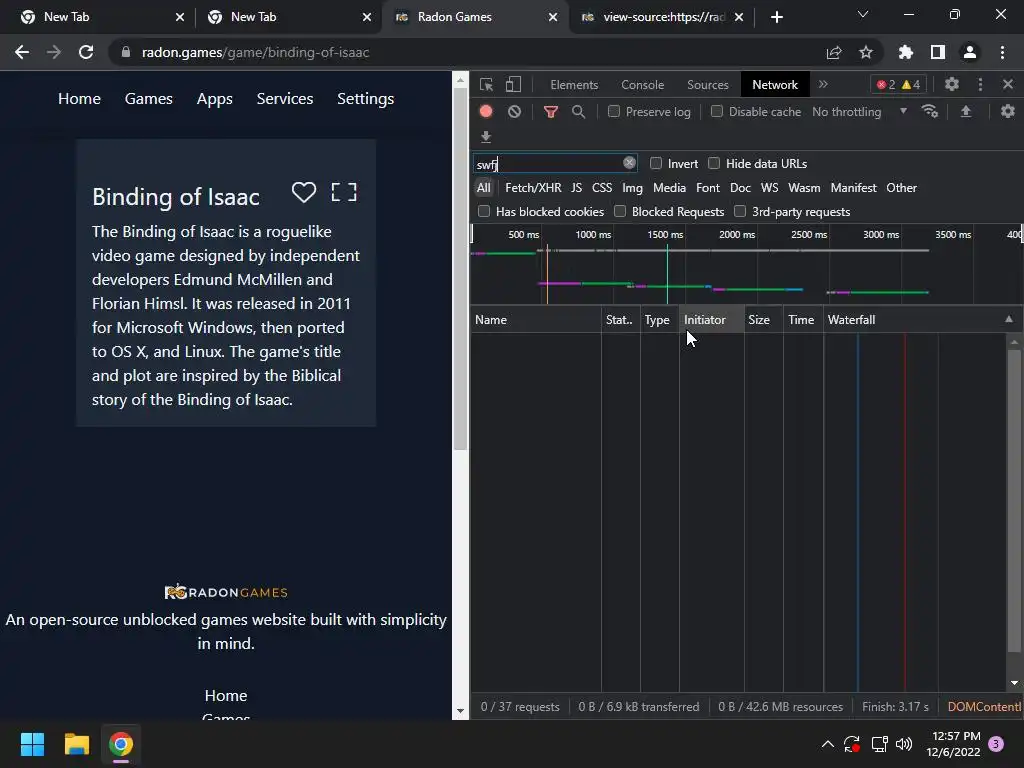
Task: Click the error and warning counter badge
Action: click(898, 84)
